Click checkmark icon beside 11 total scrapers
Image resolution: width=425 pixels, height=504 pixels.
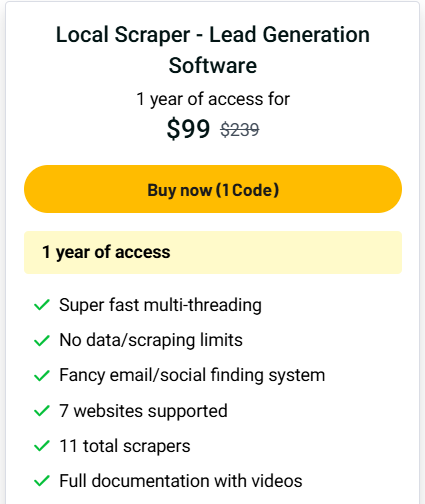pyautogui.click(x=42, y=446)
